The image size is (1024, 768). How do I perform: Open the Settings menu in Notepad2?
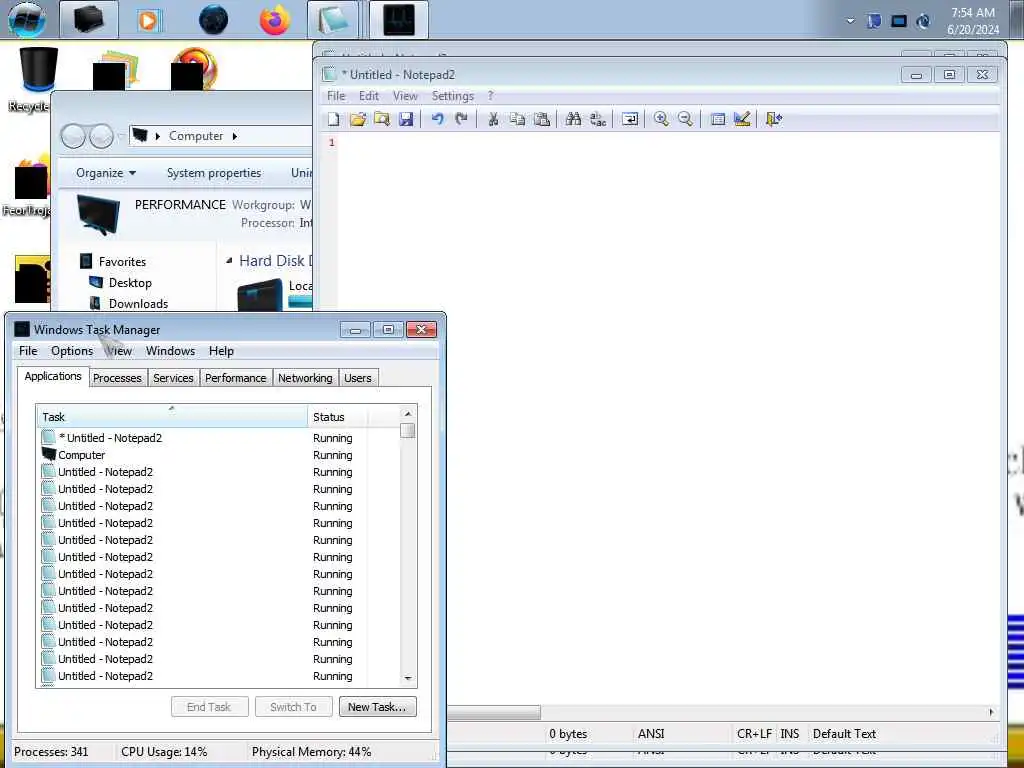(x=453, y=96)
